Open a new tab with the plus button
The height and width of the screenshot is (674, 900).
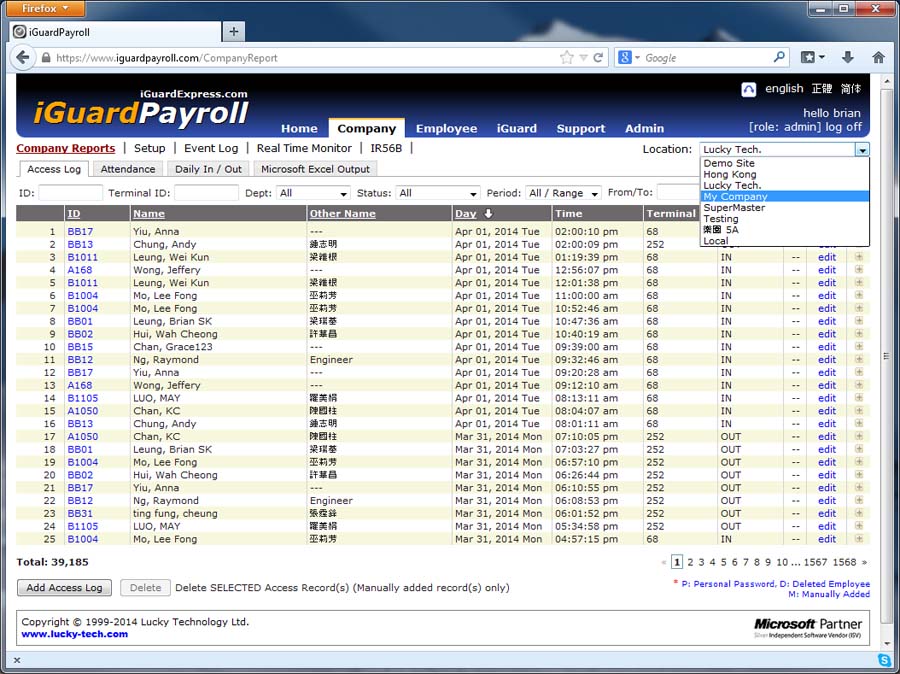234,32
